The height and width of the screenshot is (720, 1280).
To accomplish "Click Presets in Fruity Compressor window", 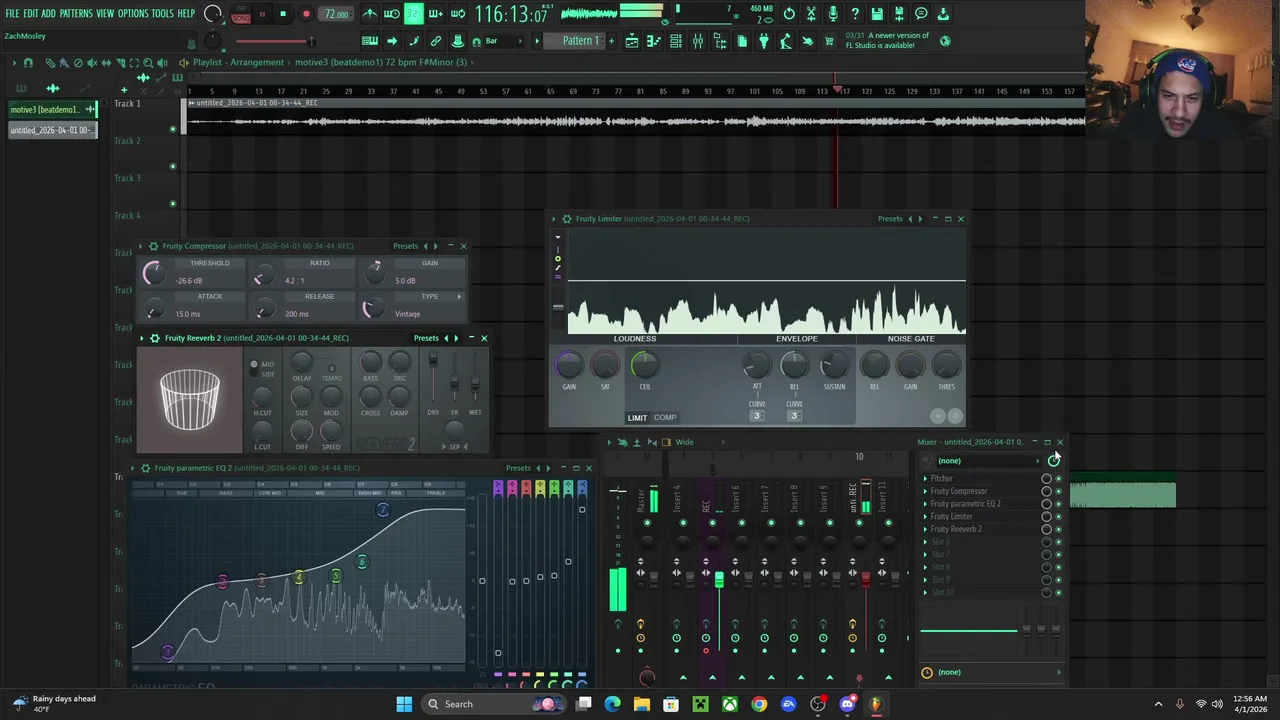I will point(405,246).
